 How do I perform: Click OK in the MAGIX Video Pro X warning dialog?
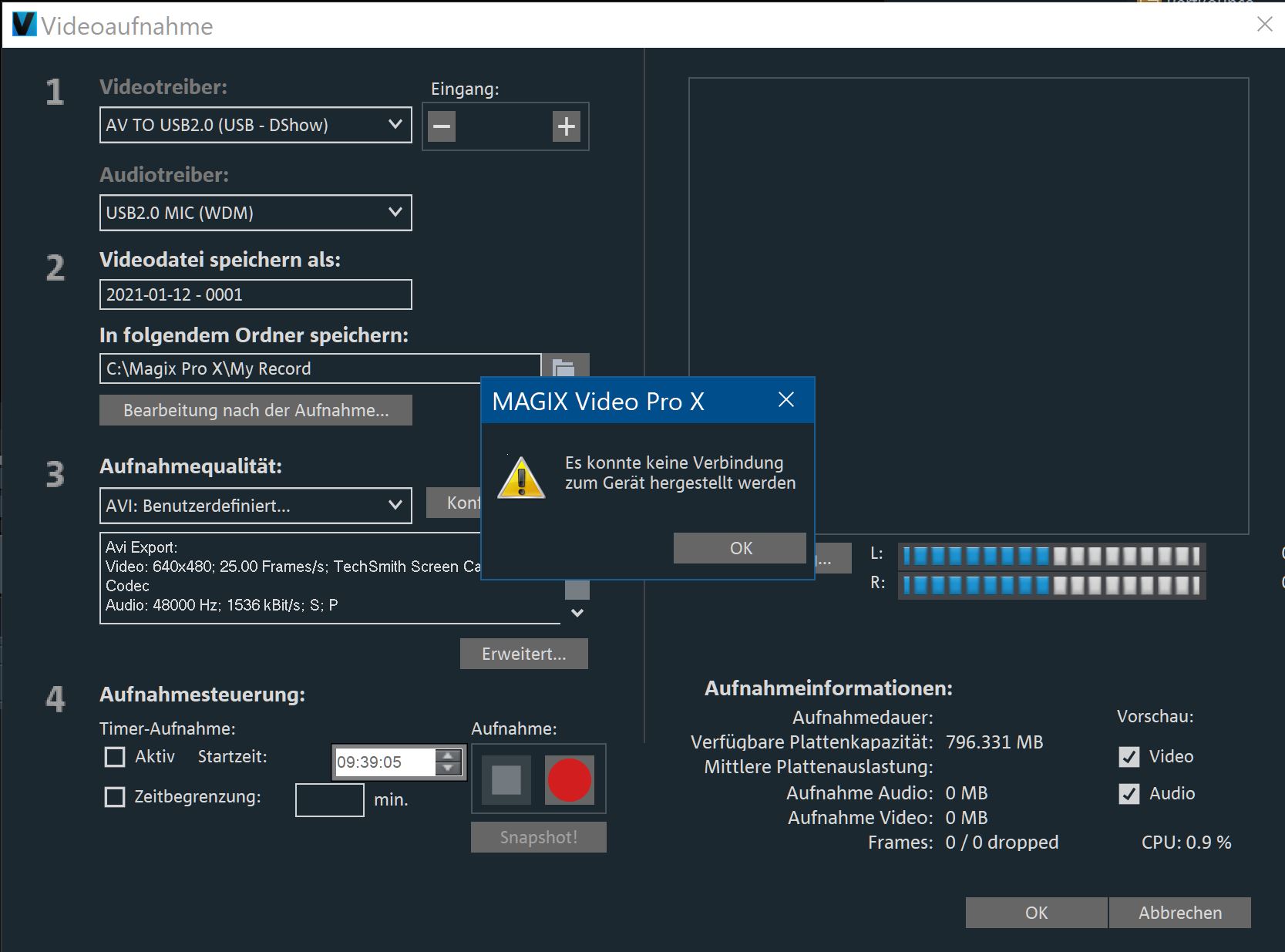coord(740,548)
